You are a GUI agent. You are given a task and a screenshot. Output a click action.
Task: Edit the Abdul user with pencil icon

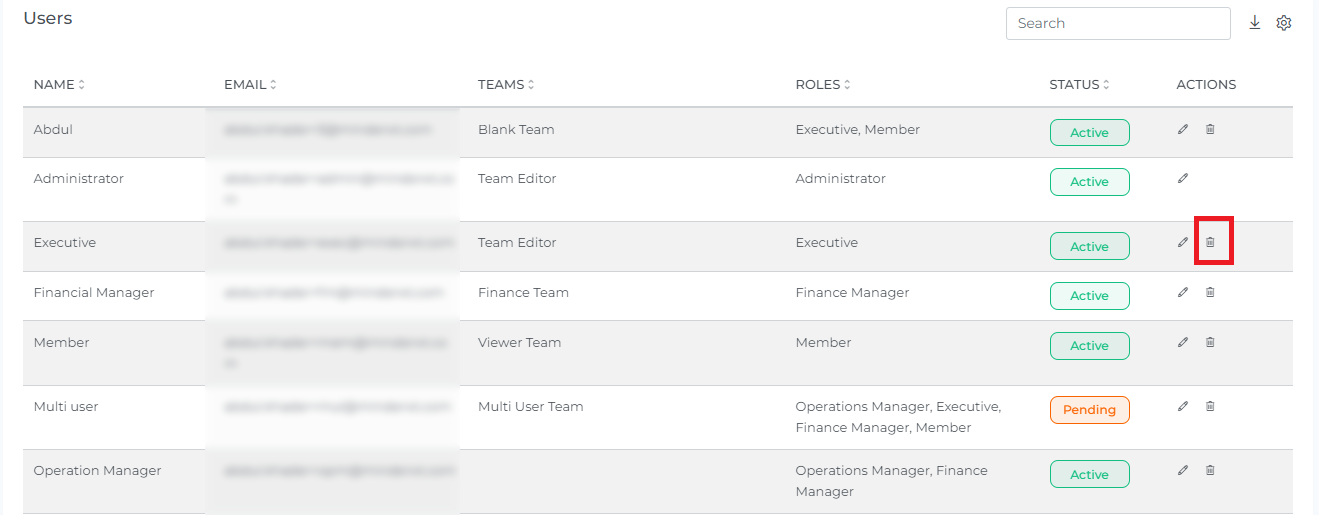(1183, 129)
